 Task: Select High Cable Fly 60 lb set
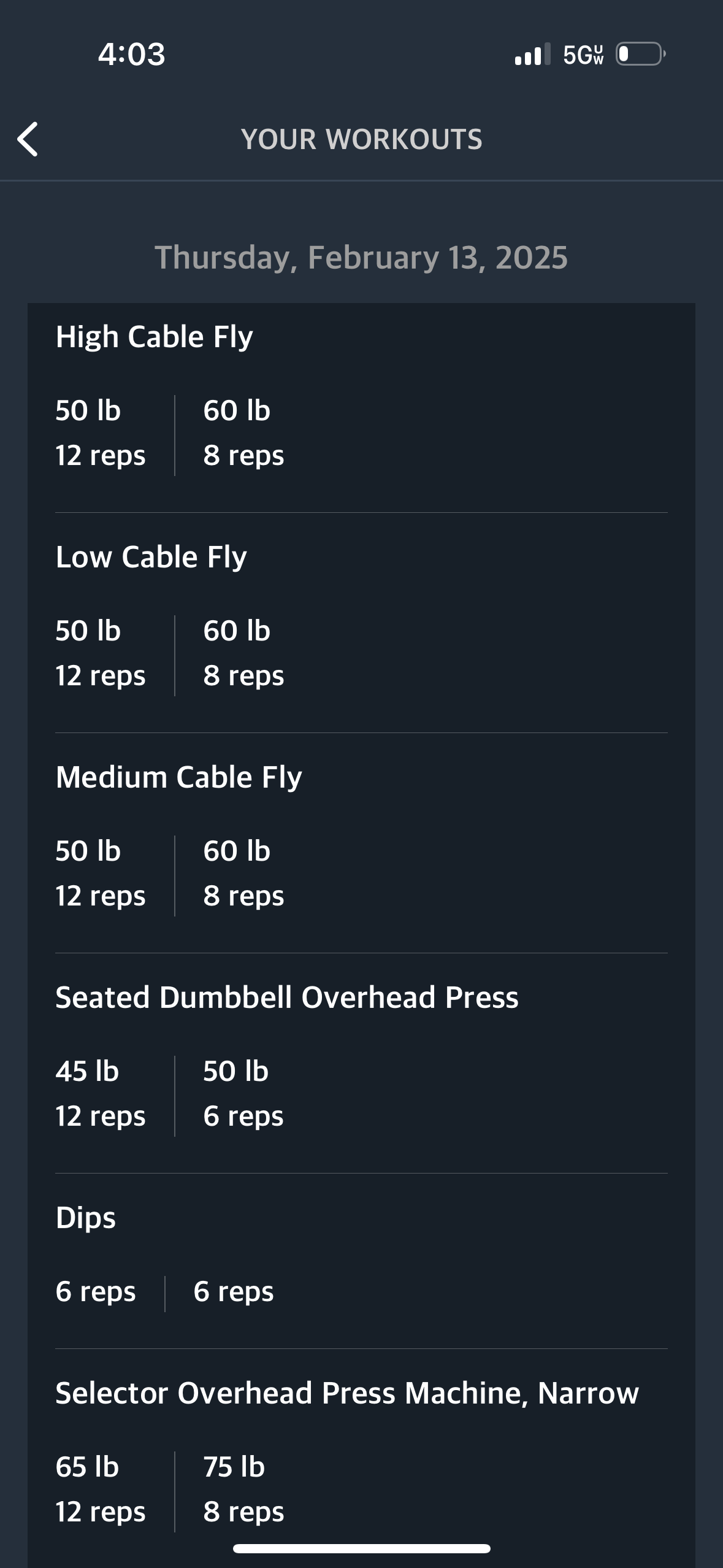(x=244, y=433)
